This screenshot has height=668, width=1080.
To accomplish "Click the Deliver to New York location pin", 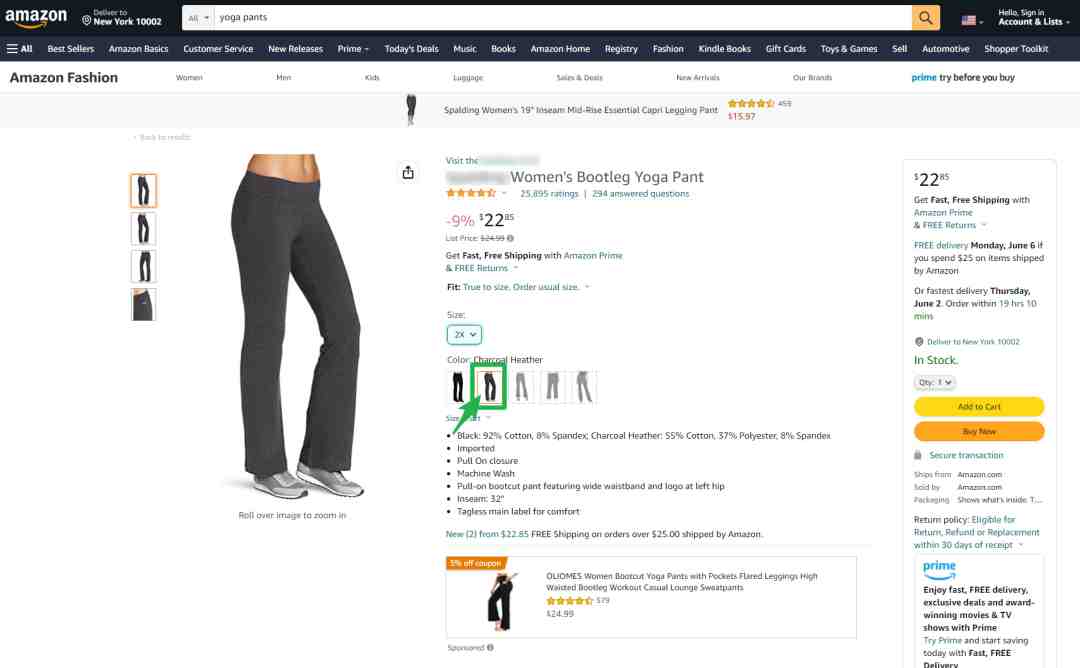I will pyautogui.click(x=87, y=21).
